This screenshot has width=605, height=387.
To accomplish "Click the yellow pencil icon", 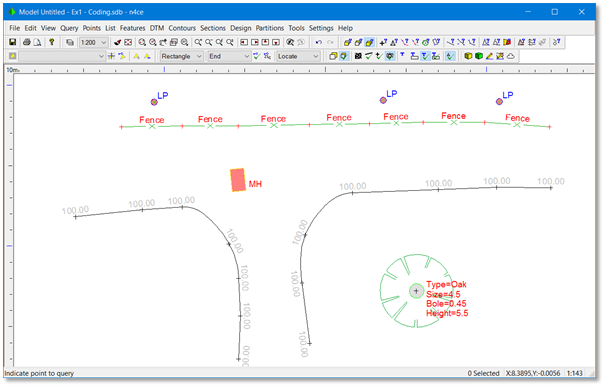I will pos(489,56).
